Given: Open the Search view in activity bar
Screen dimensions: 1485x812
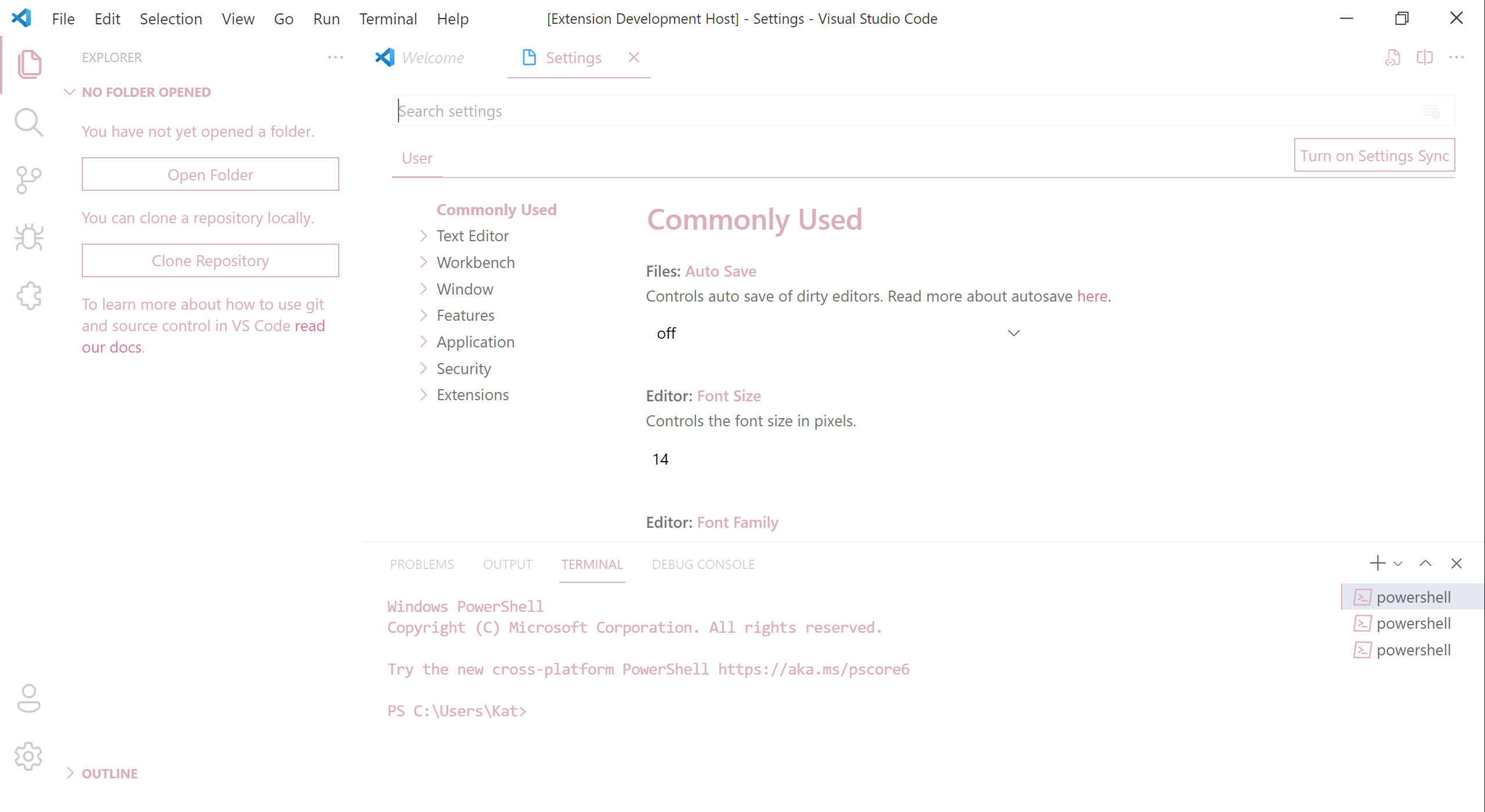Looking at the screenshot, I should [x=28, y=122].
